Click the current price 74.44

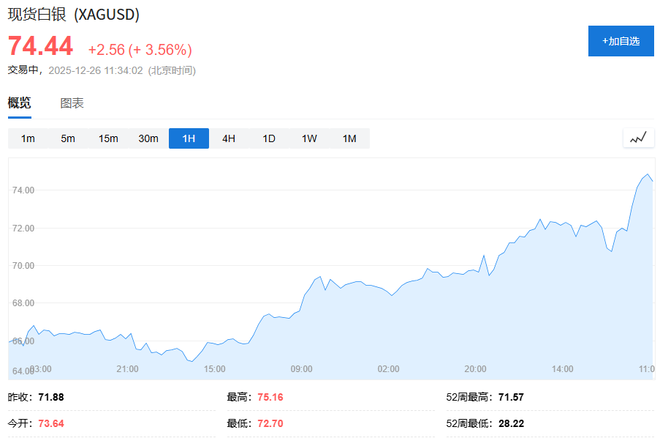(41, 47)
